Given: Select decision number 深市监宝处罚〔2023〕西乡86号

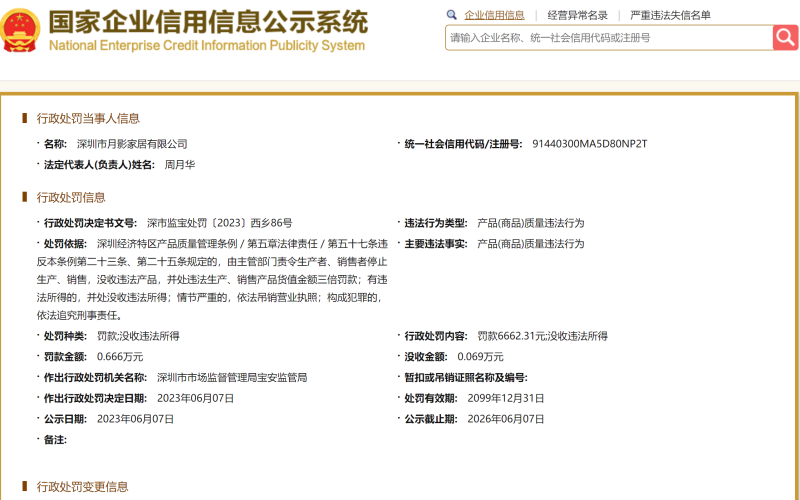Looking at the screenshot, I should [219, 223].
